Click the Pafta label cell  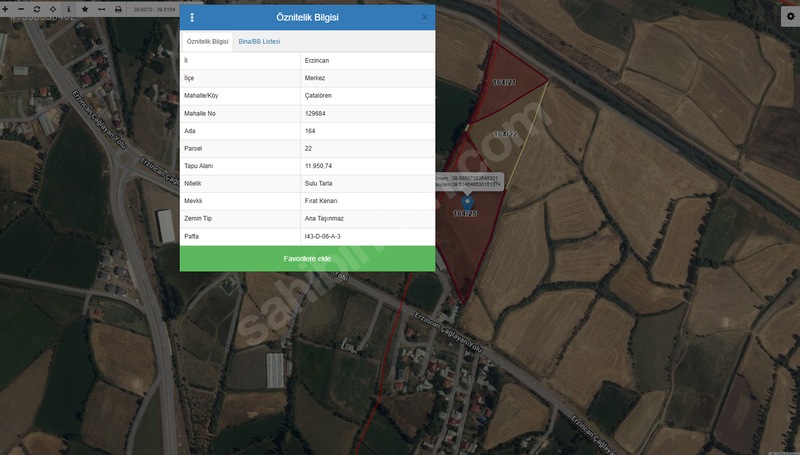[240, 236]
